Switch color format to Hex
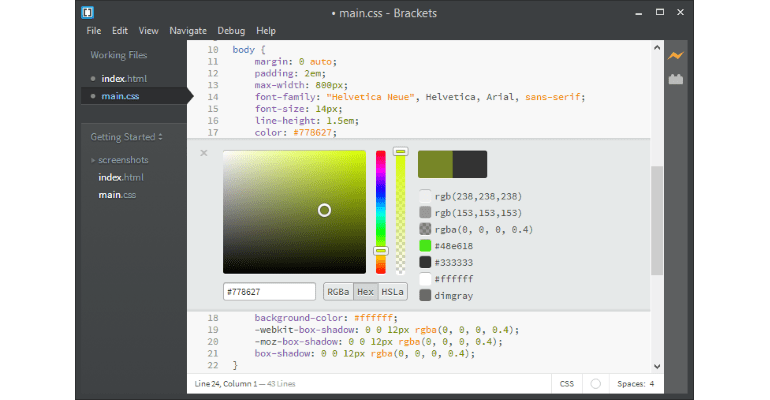The image size is (770, 400). (x=366, y=292)
